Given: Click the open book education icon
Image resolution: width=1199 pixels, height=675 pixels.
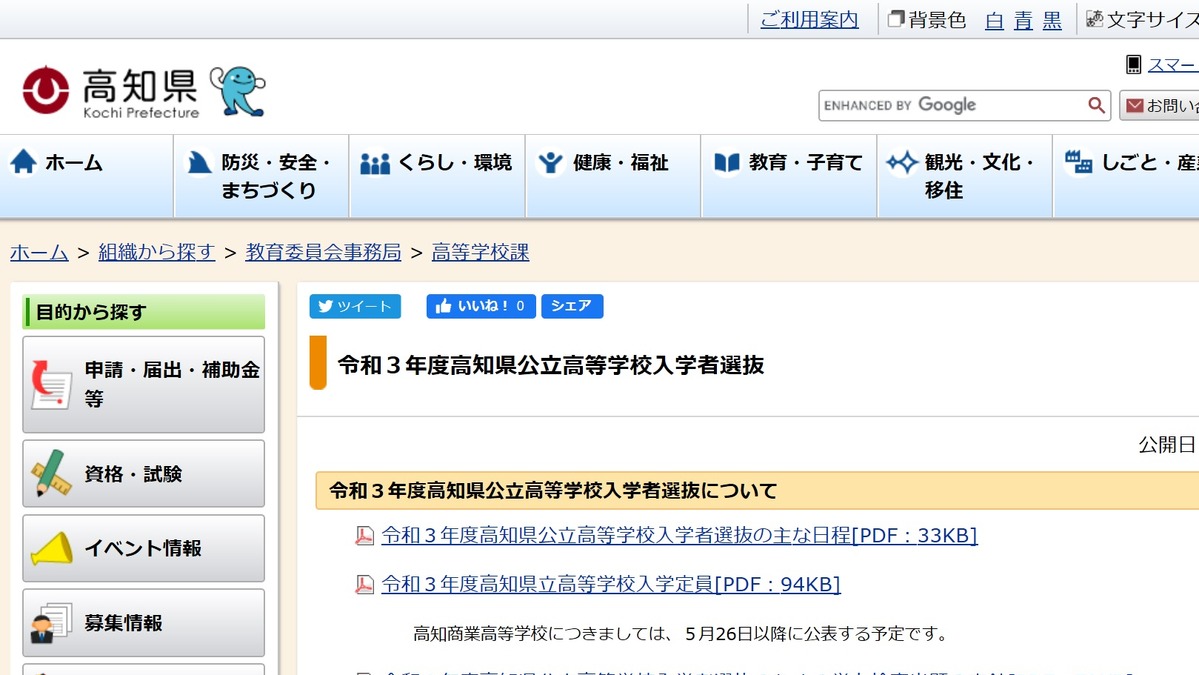Looking at the screenshot, I should point(726,162).
